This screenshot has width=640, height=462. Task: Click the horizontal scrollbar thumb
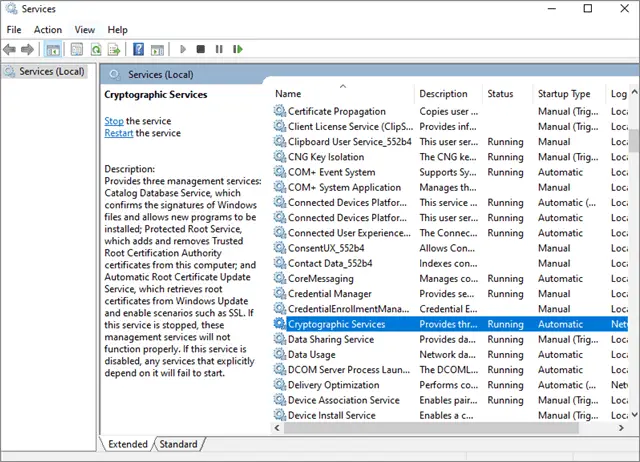click(x=431, y=428)
